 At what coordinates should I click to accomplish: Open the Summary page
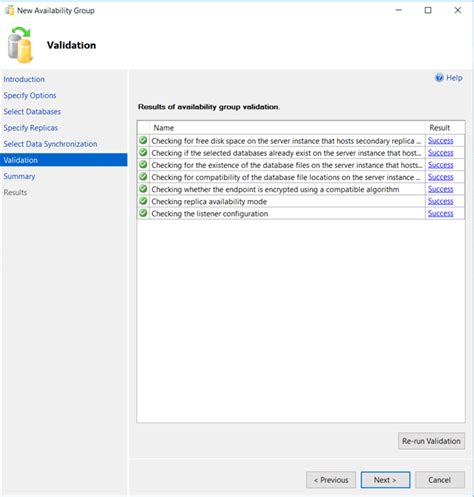pos(19,176)
